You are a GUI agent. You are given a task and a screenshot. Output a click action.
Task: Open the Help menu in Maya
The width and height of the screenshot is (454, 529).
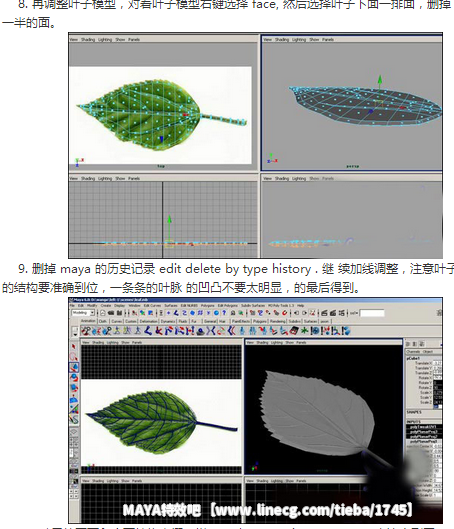click(x=301, y=306)
